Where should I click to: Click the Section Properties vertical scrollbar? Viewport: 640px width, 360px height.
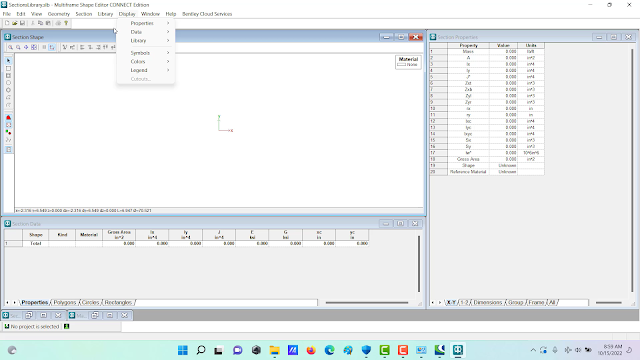[x=632, y=170]
